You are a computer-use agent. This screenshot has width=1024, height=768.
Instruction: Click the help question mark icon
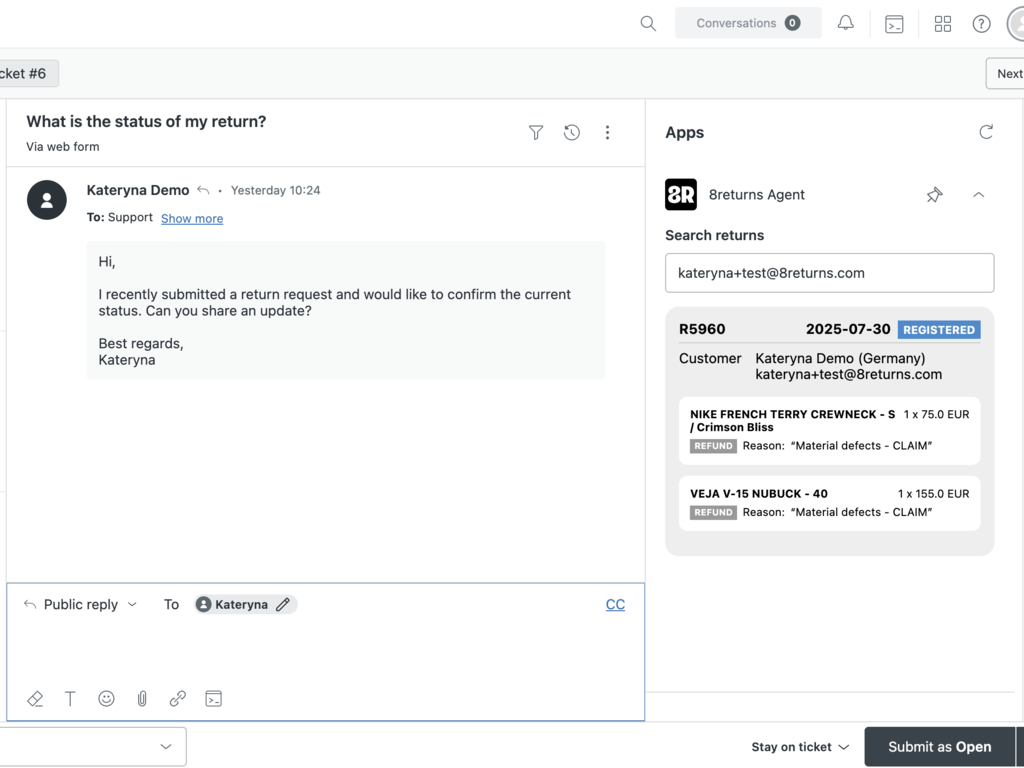pyautogui.click(x=981, y=24)
